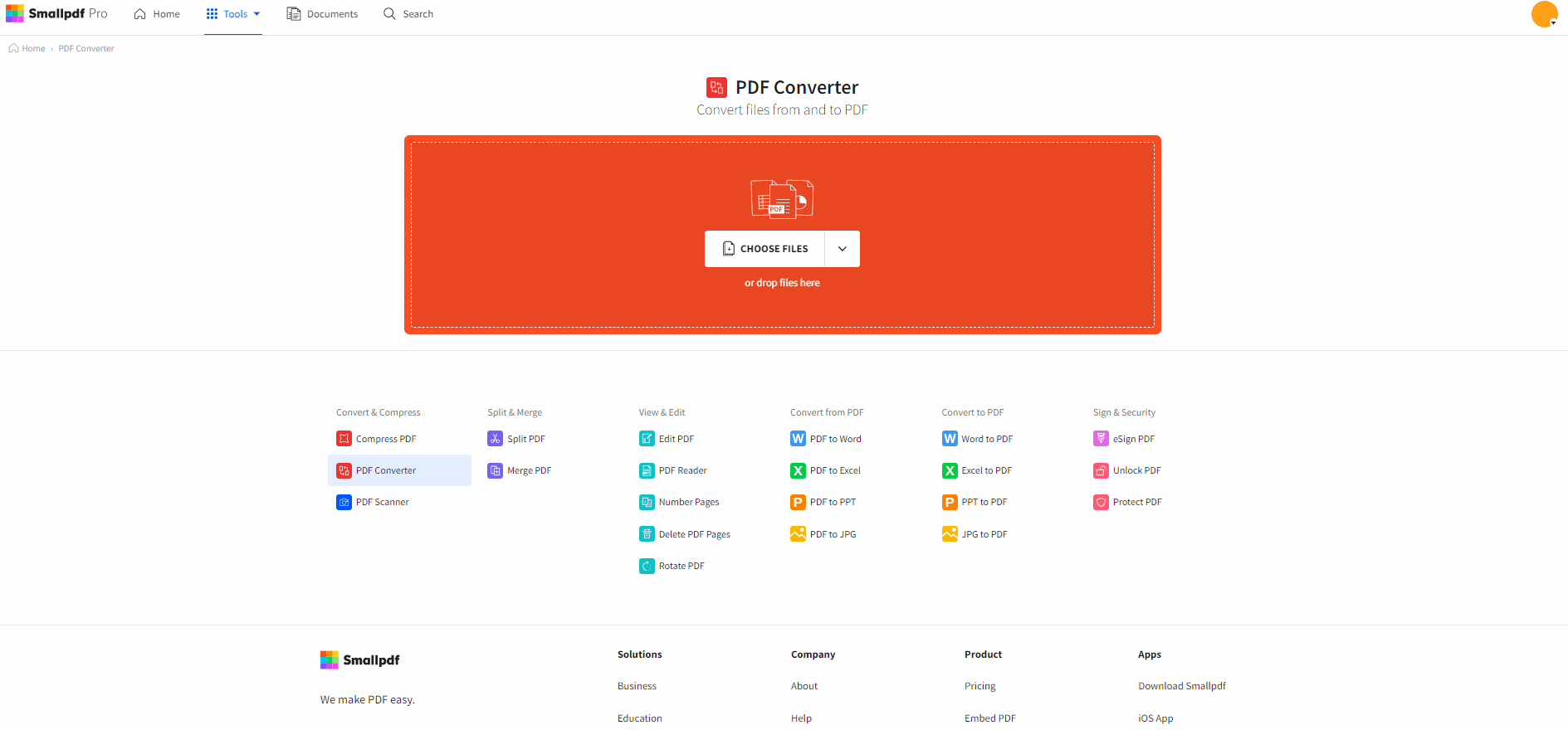Open PDF to PPT converter link

coord(833,502)
